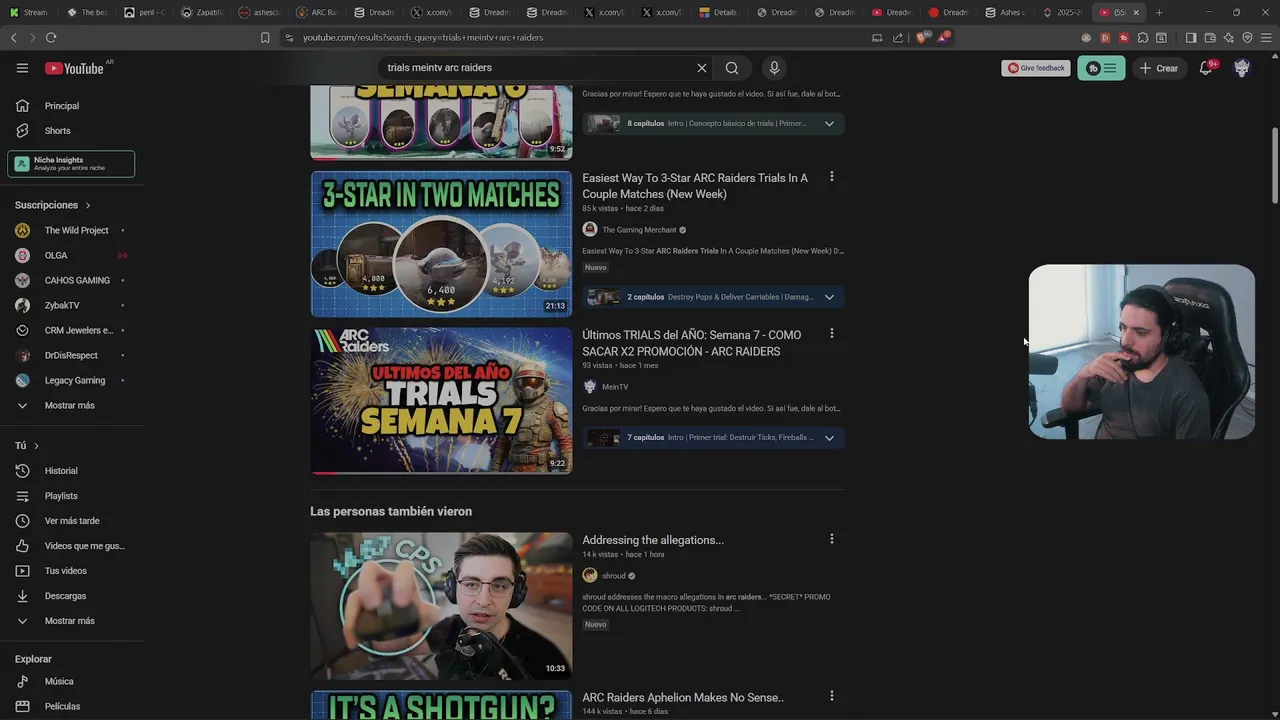This screenshot has height=720, width=1280.
Task: Open options for Easiest Way To 3-Star video
Action: coord(831,177)
